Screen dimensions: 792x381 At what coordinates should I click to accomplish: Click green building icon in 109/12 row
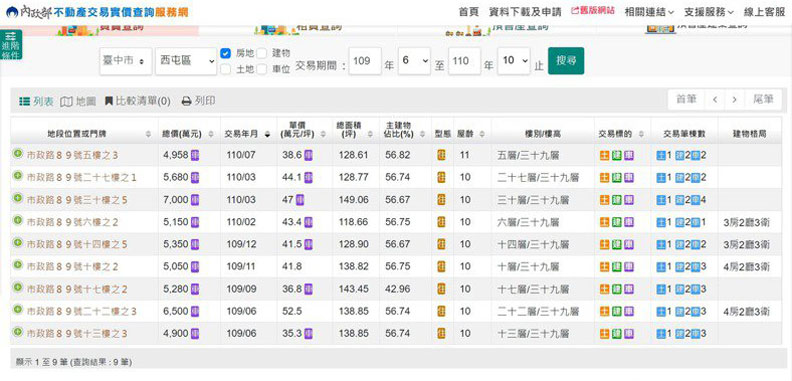click(x=616, y=245)
